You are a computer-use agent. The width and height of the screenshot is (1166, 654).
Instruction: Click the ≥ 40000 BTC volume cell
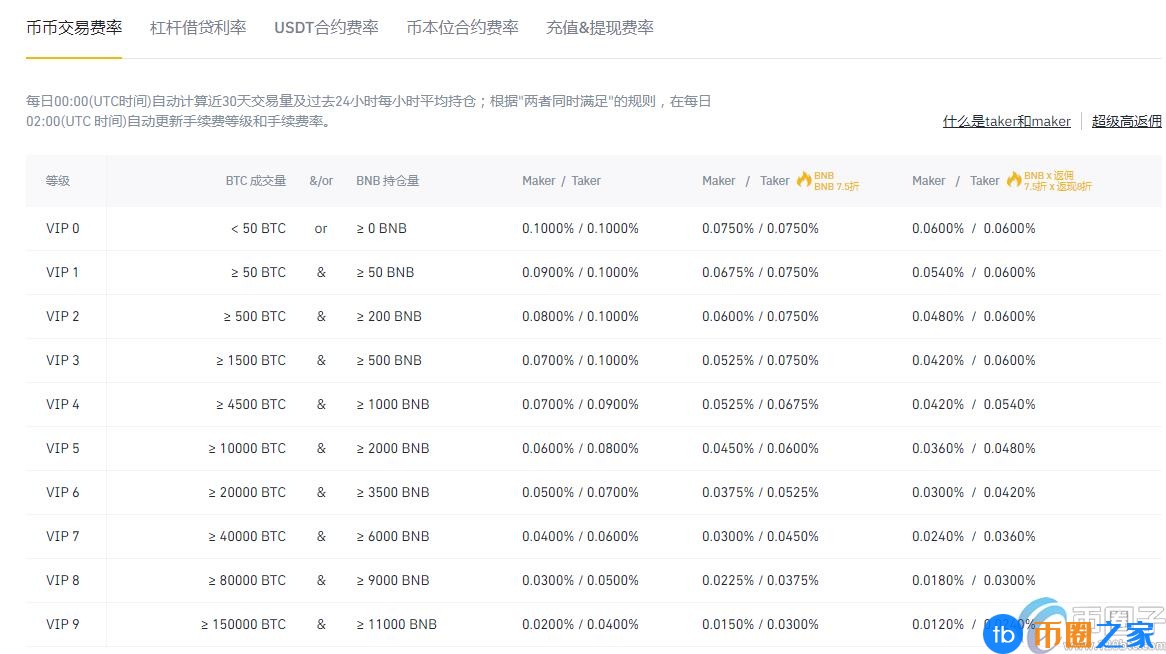point(247,536)
